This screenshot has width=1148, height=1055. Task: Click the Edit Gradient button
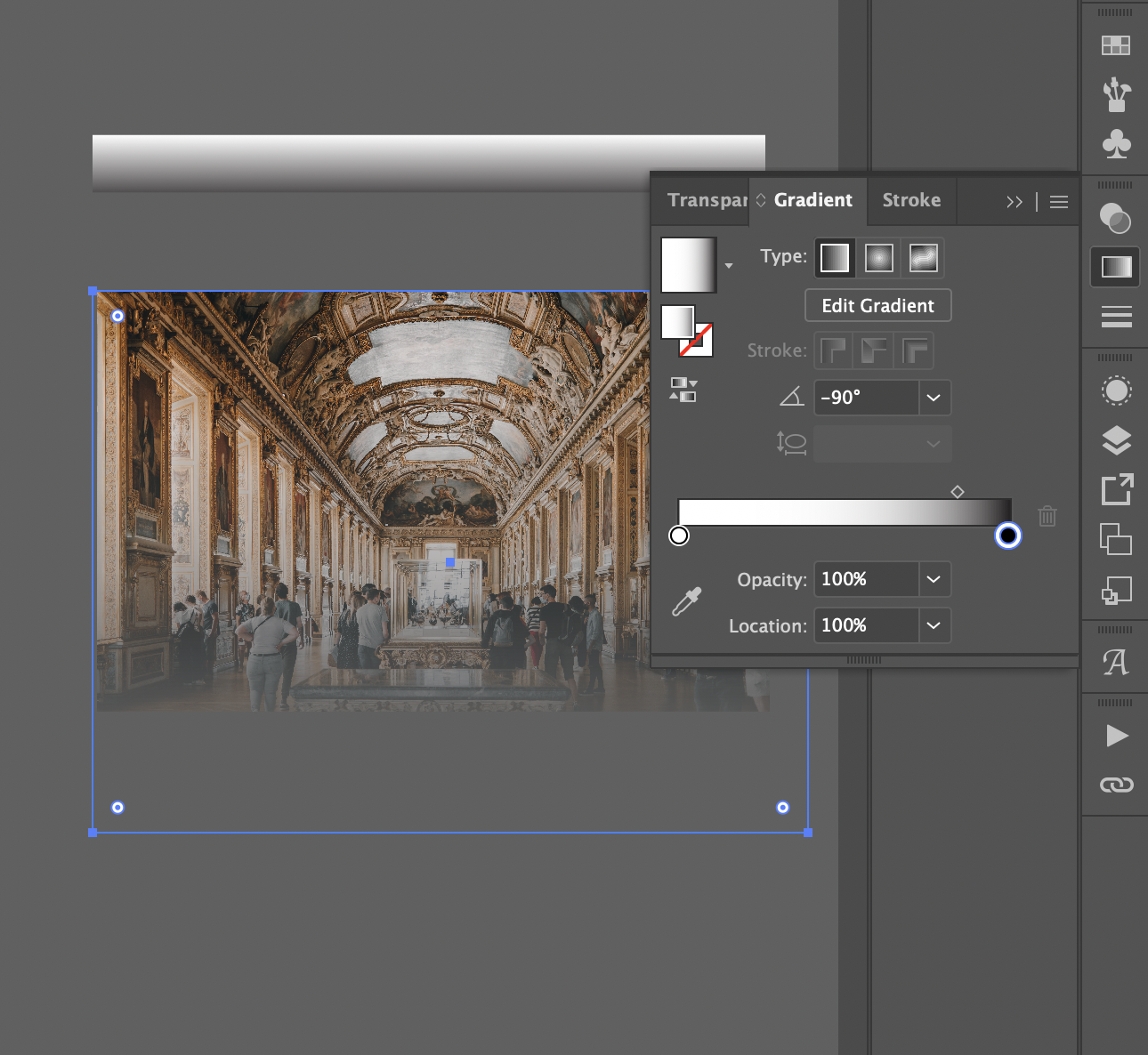(x=877, y=305)
